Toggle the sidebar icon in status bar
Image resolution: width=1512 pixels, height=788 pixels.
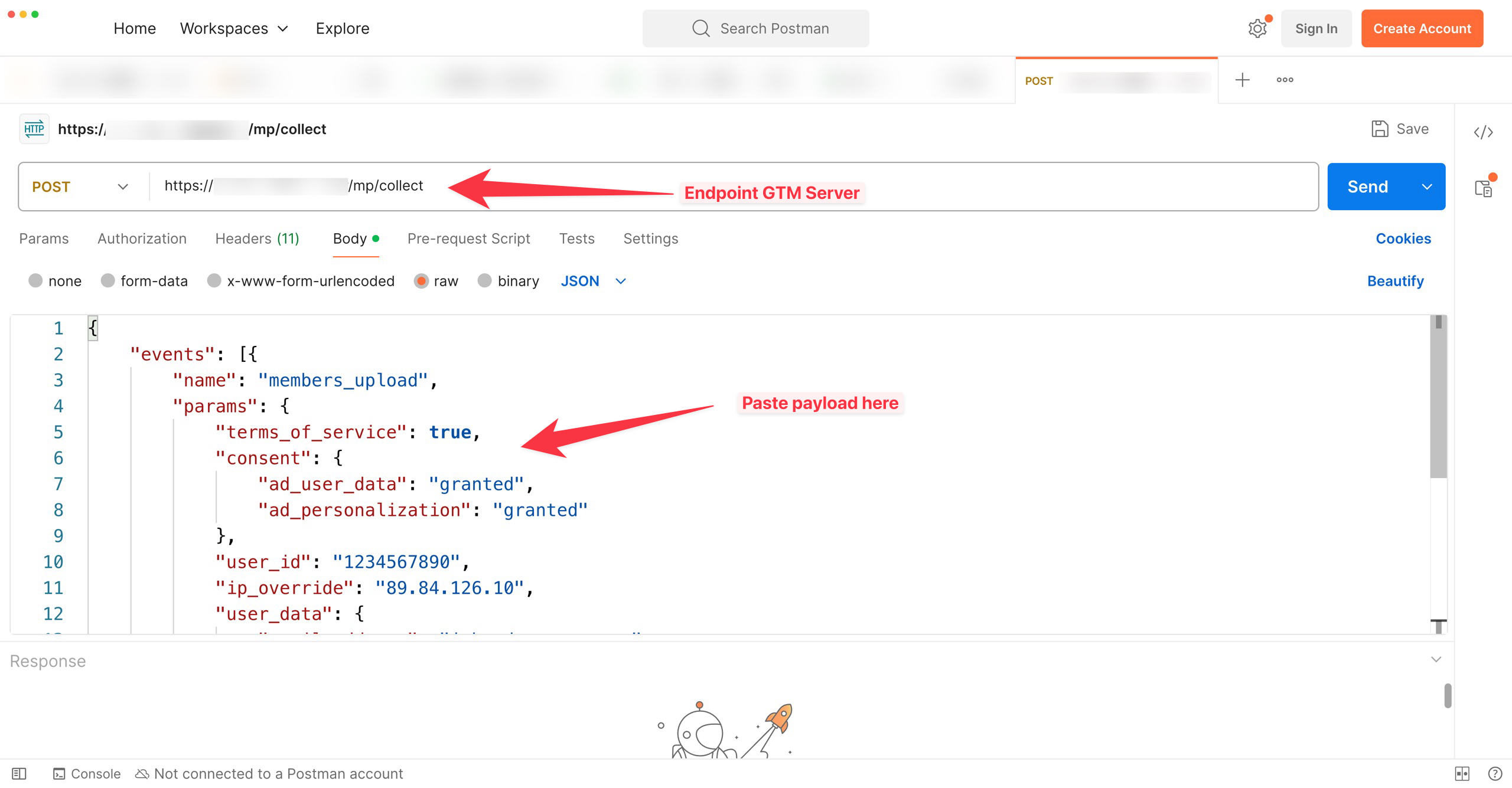[x=19, y=773]
